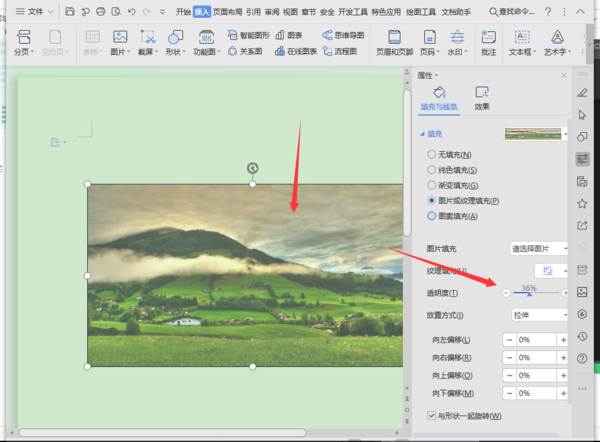Select 纯色填充(S) radio option
Screen dimensions: 600x442
431,170
